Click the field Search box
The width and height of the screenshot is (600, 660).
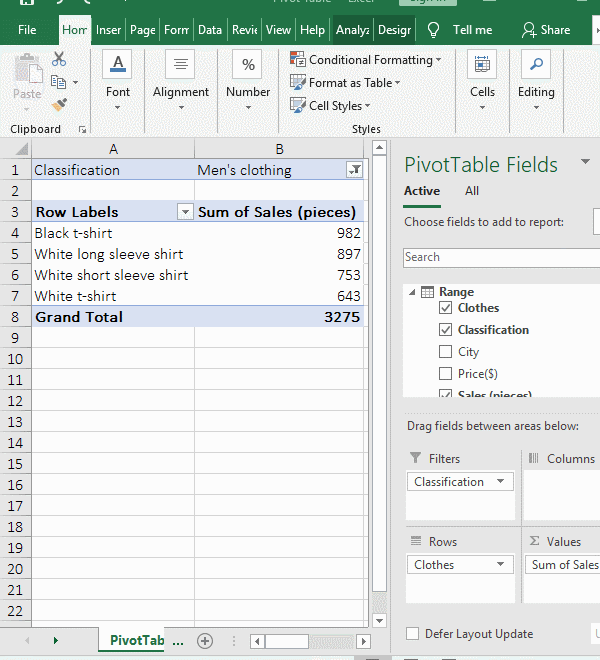pyautogui.click(x=501, y=257)
